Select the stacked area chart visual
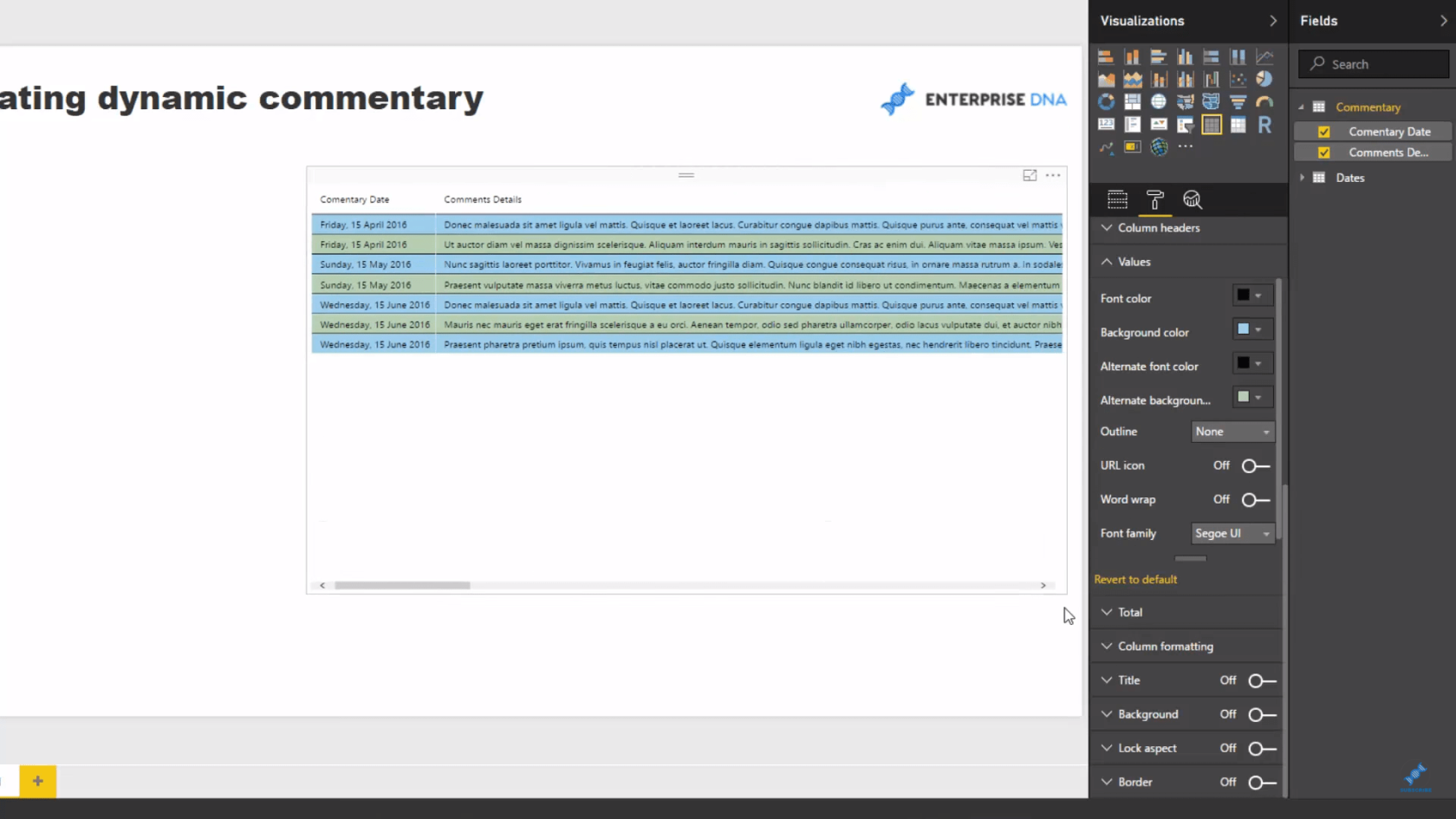The height and width of the screenshot is (819, 1456). pyautogui.click(x=1133, y=80)
